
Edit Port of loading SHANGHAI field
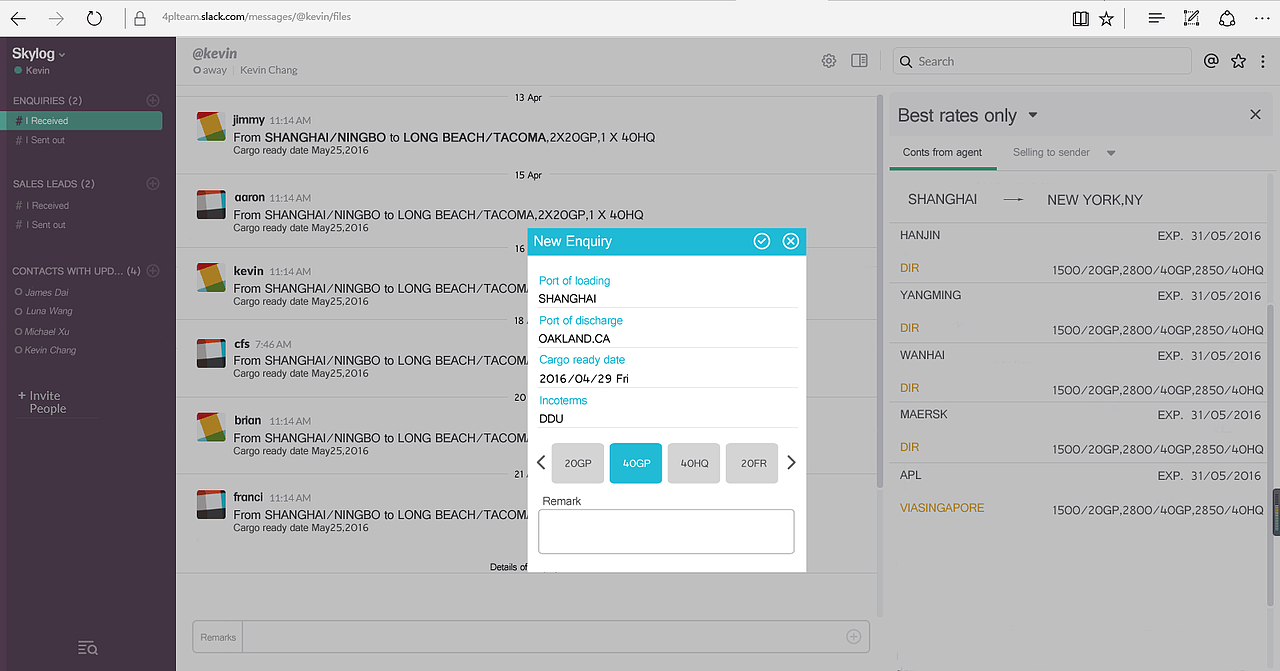[667, 298]
